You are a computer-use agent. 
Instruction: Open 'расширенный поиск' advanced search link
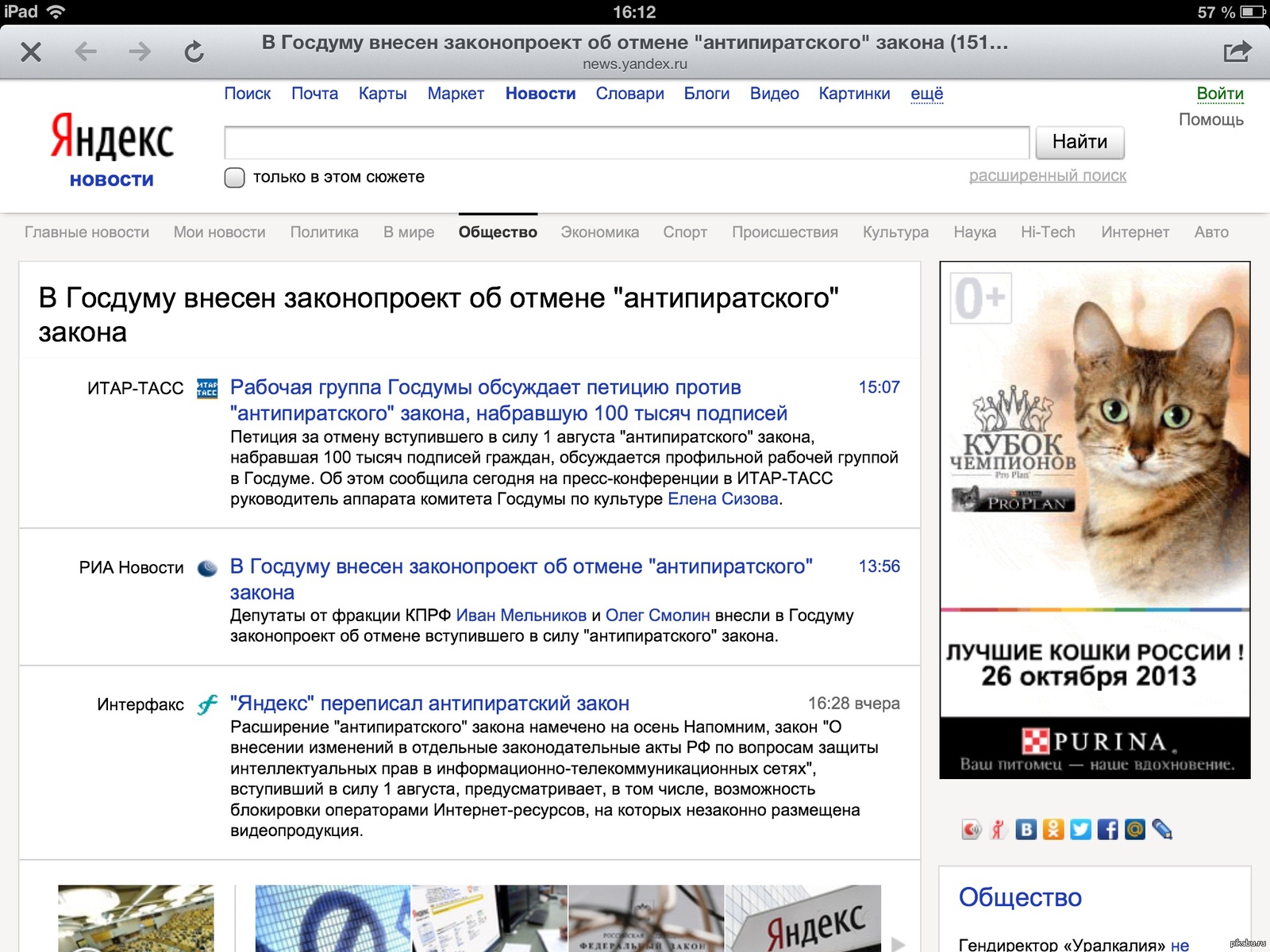tap(1047, 175)
